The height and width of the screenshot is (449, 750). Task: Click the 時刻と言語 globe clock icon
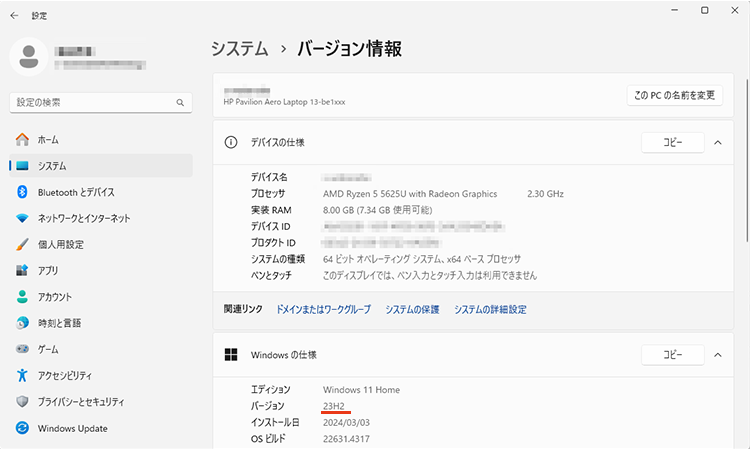point(22,323)
